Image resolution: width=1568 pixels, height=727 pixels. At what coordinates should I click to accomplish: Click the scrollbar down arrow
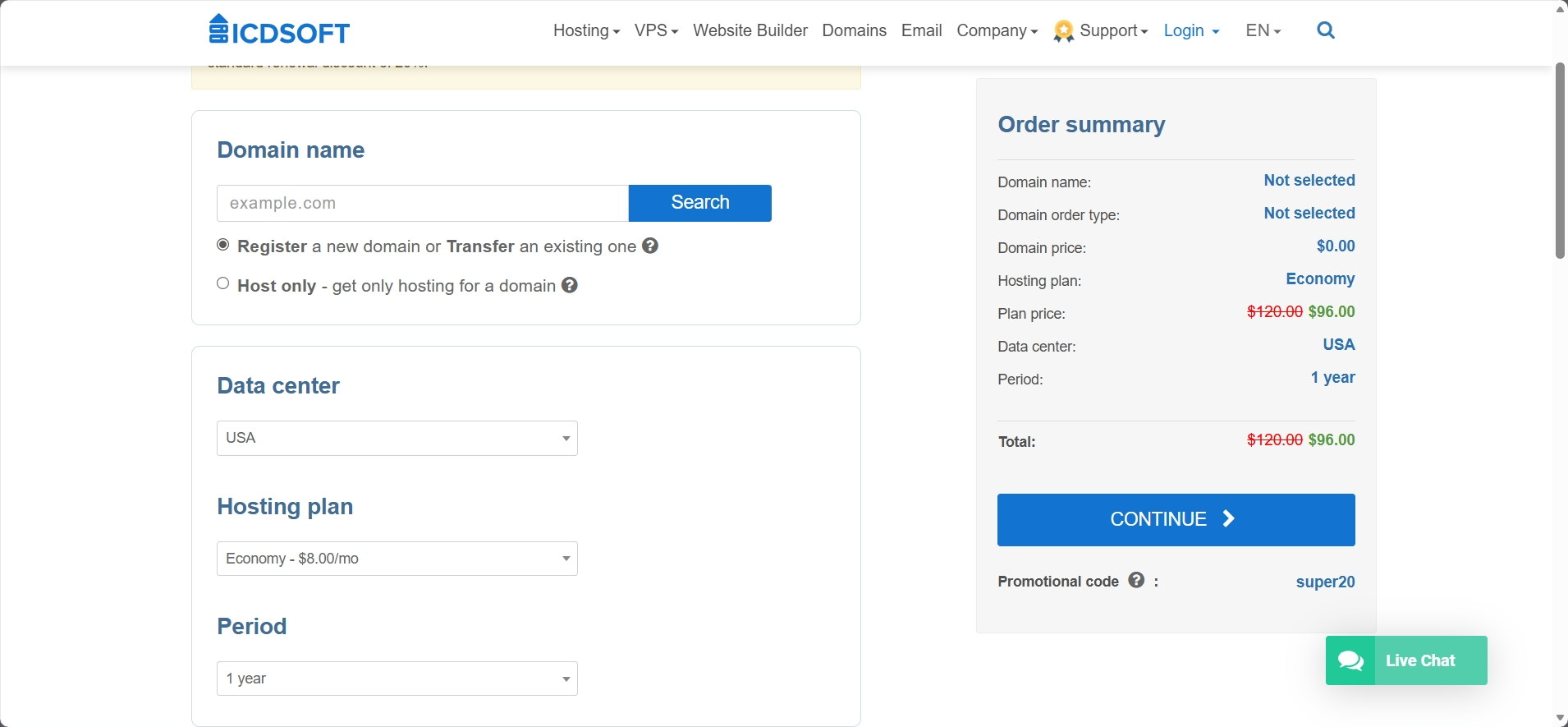[1561, 719]
